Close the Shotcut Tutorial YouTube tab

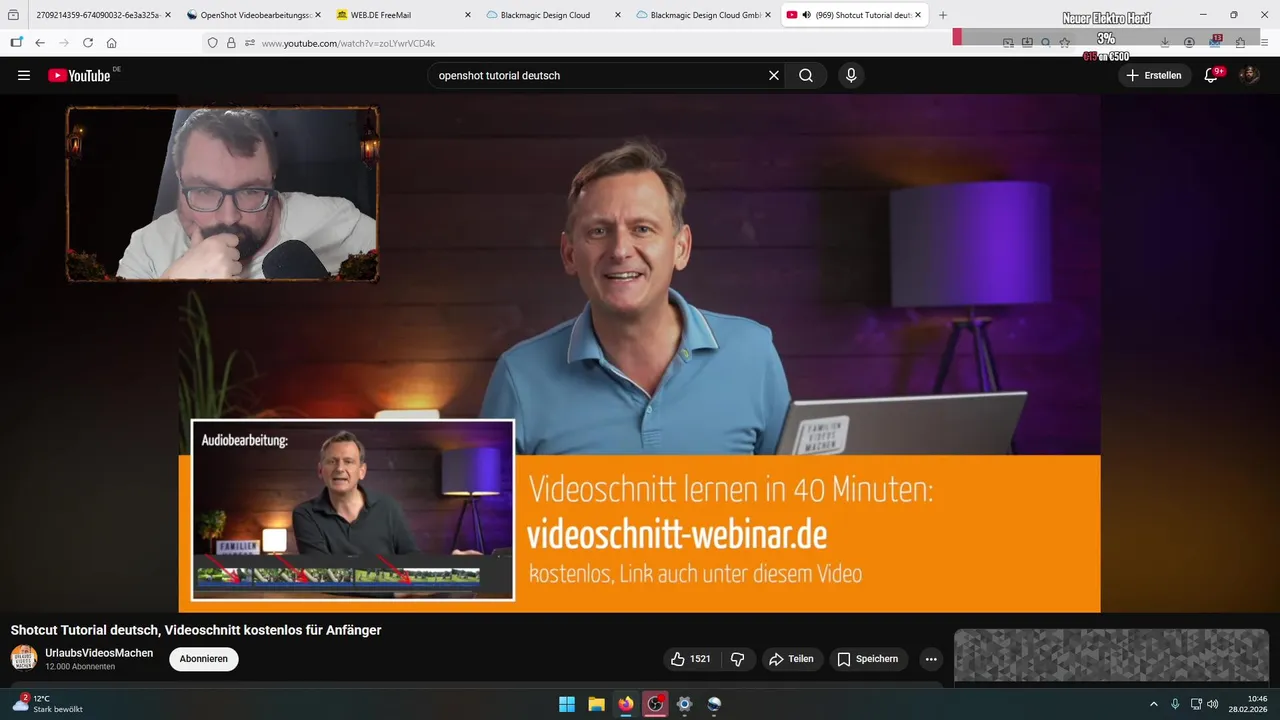pos(918,15)
